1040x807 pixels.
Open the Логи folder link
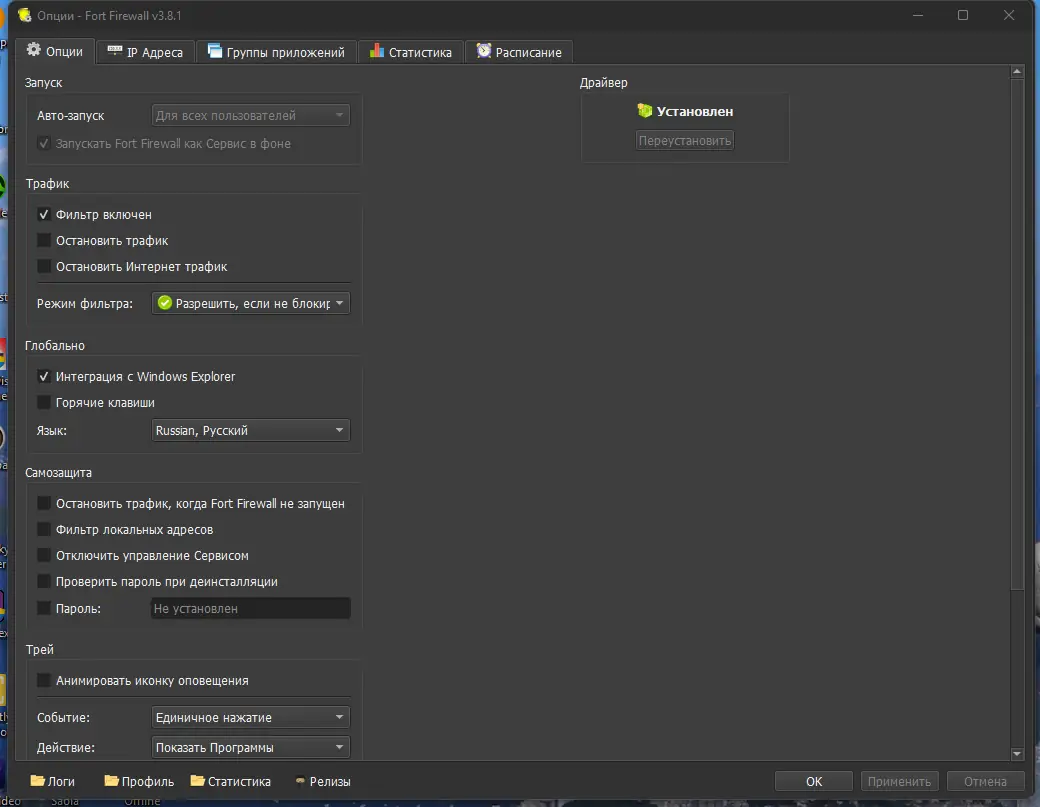click(52, 781)
